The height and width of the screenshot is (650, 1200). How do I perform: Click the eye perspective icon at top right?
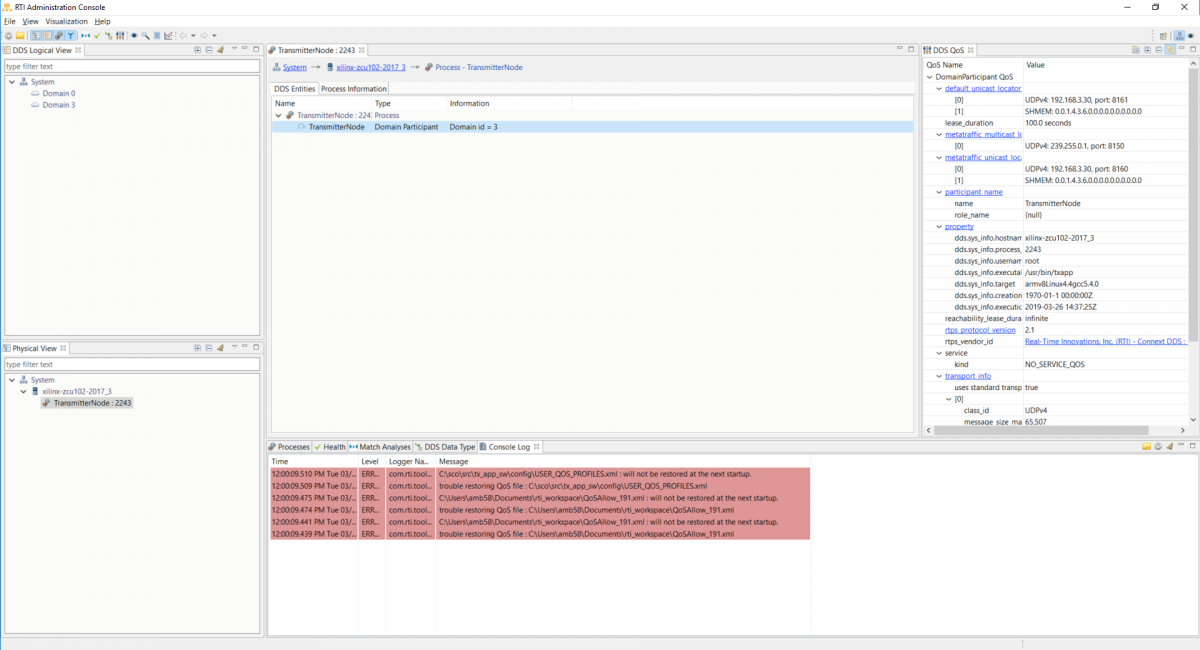coord(1191,36)
